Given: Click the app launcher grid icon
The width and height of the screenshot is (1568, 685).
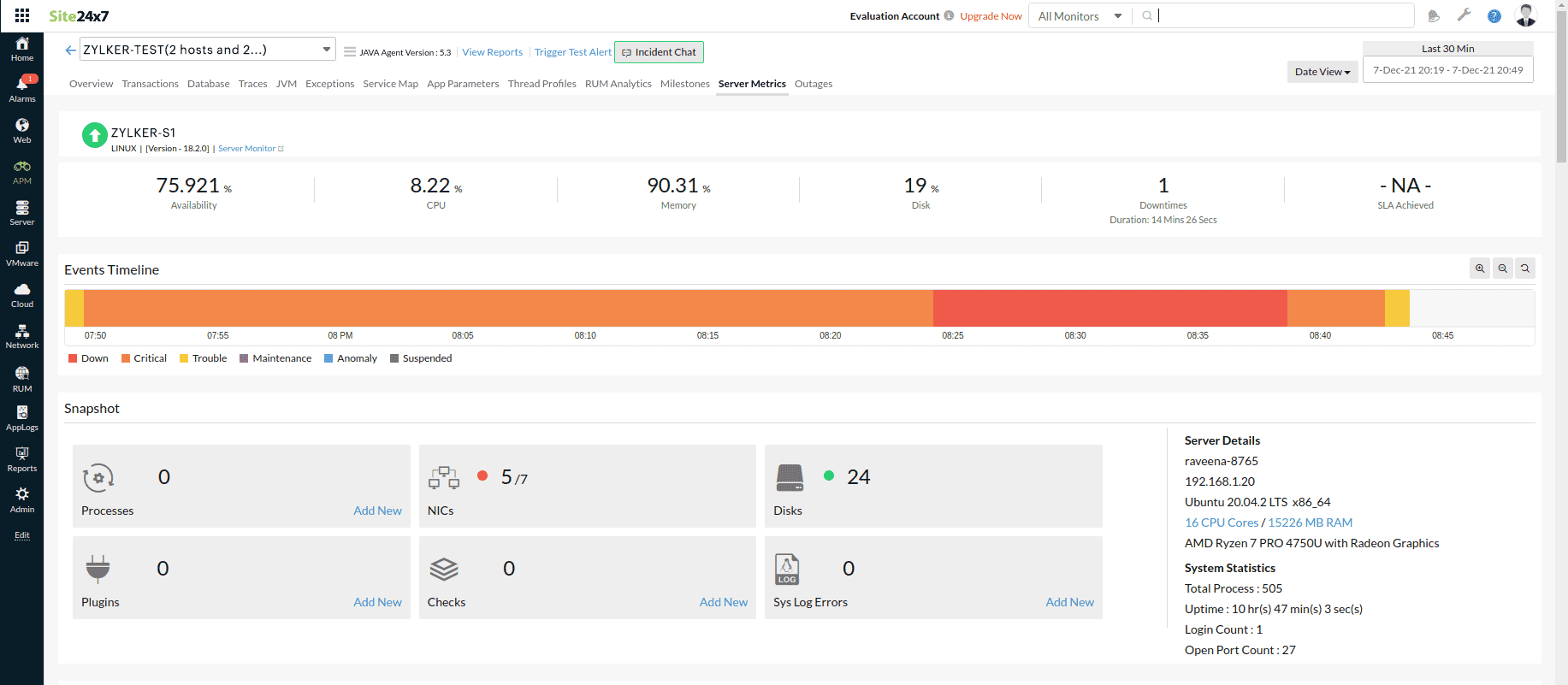Looking at the screenshot, I should tap(22, 15).
